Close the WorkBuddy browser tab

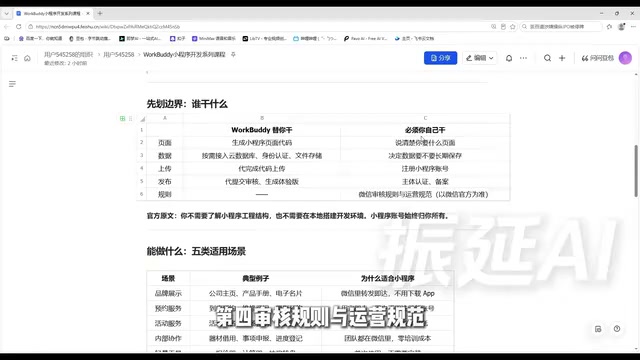88,13
